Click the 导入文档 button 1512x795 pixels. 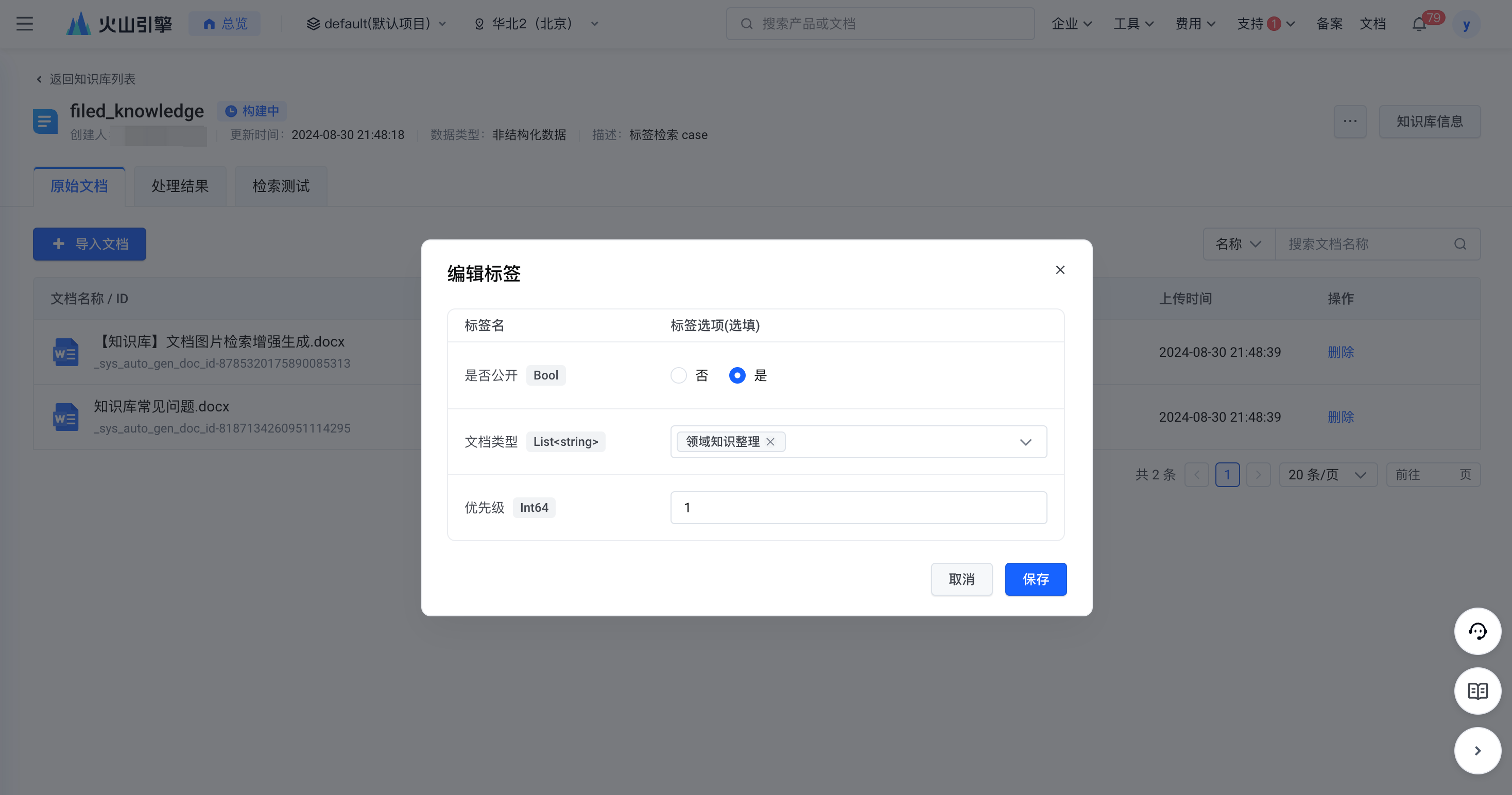click(x=89, y=244)
